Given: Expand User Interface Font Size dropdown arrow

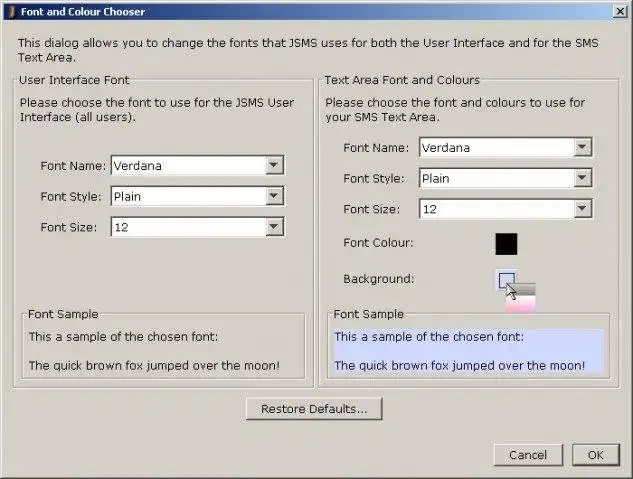Looking at the screenshot, I should (274, 227).
